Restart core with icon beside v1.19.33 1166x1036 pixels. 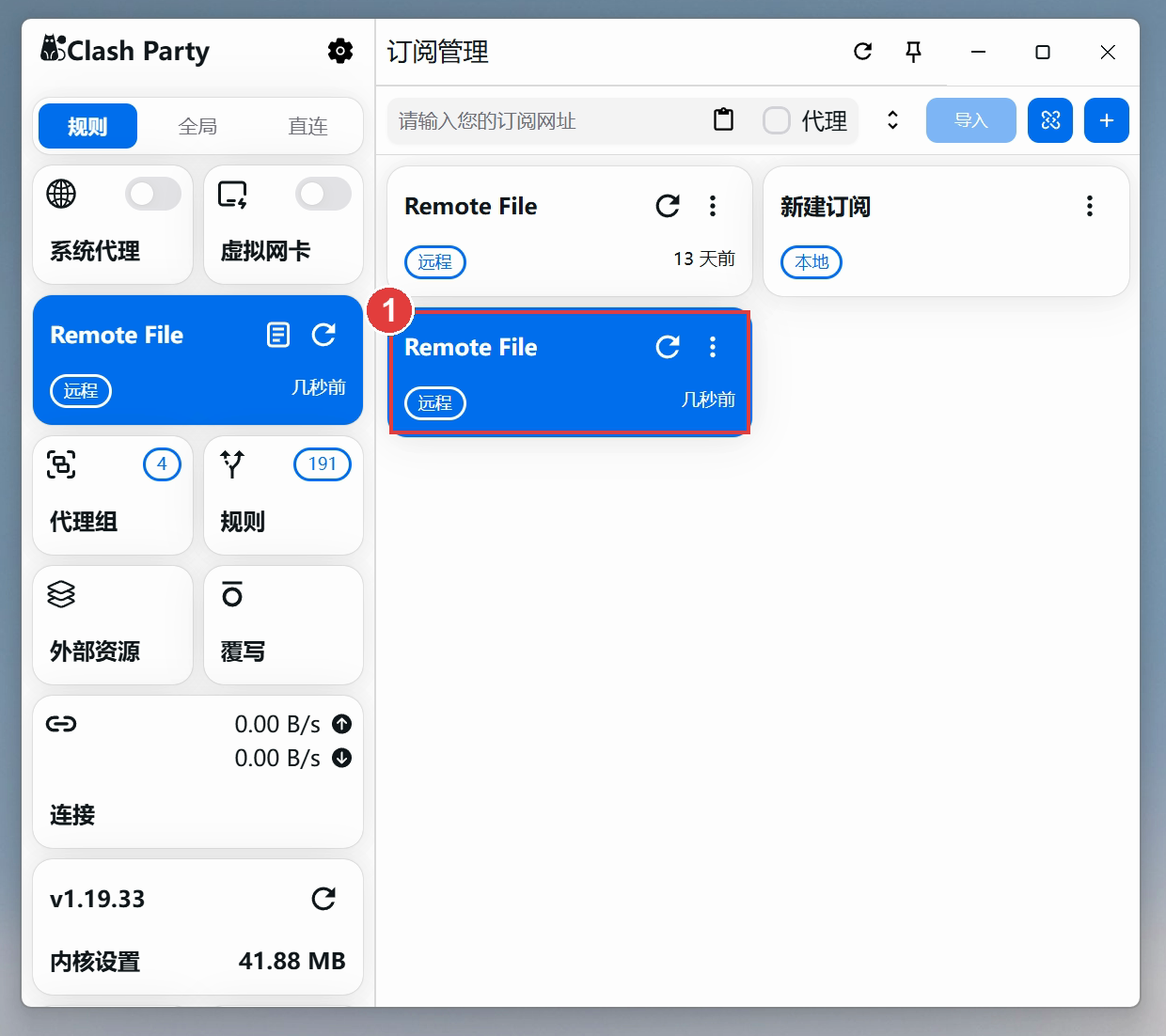[x=323, y=899]
